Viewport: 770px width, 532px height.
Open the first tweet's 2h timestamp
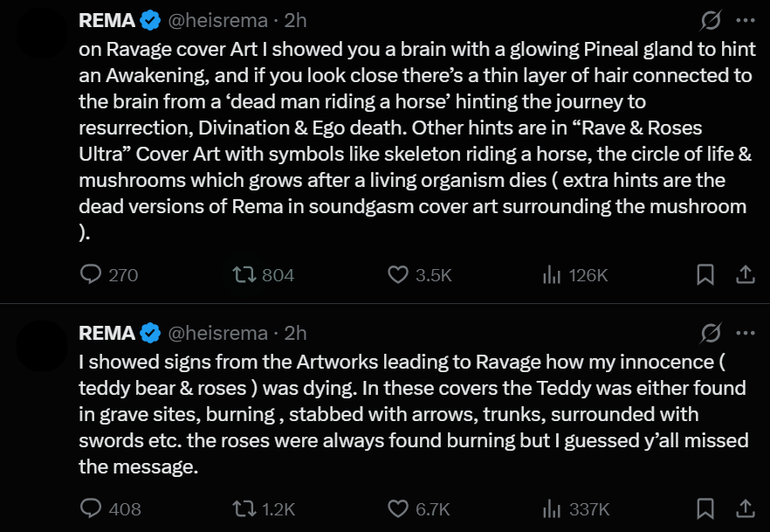click(x=296, y=21)
